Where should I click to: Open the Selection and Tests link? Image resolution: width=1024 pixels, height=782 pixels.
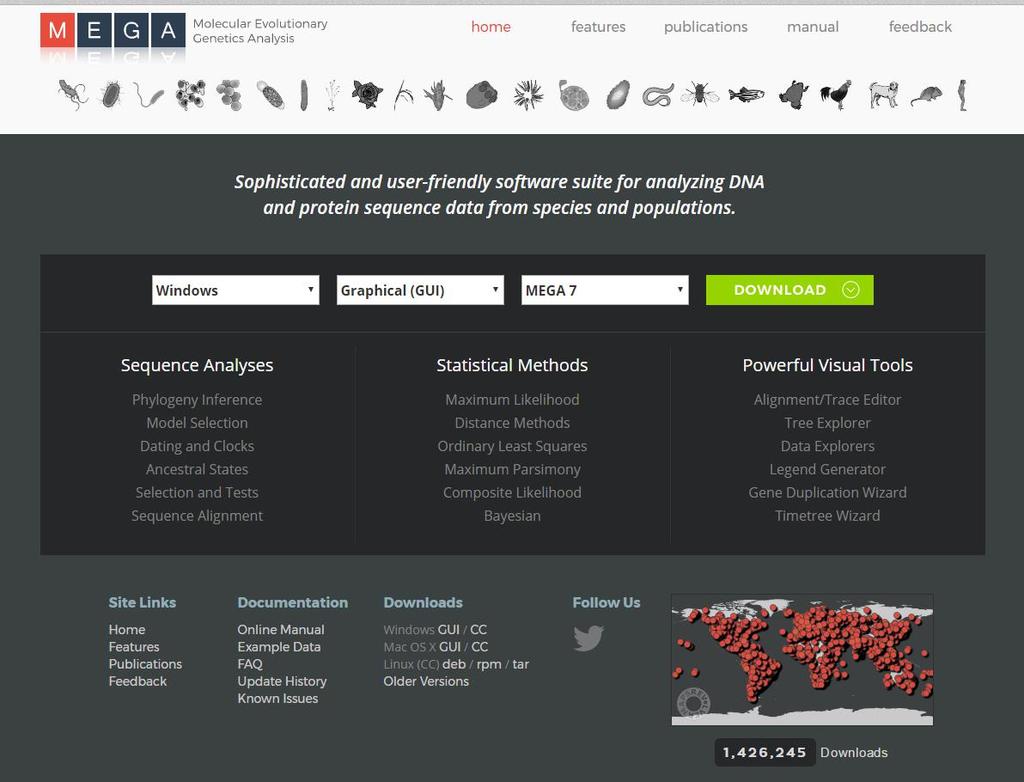(197, 493)
